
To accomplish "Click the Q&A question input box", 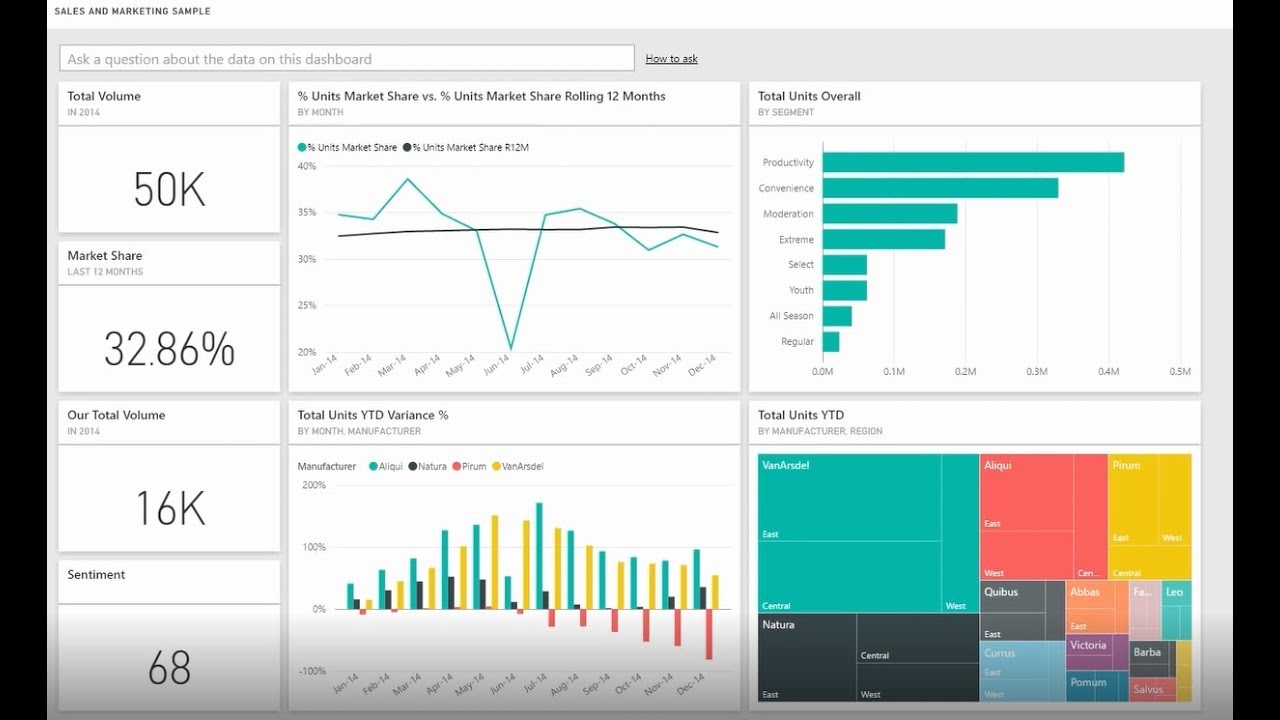I will [346, 59].
